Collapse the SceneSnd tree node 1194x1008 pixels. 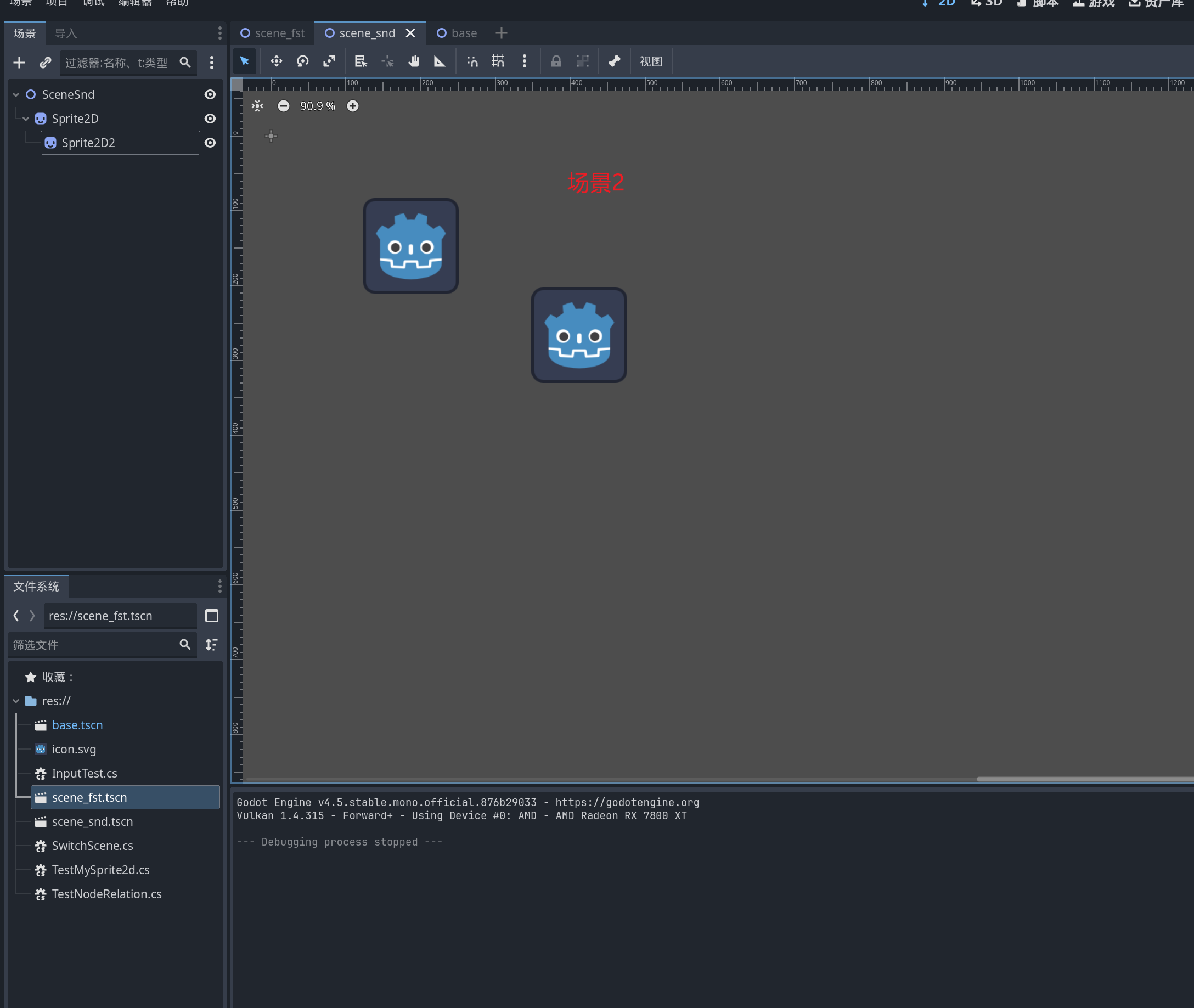[x=16, y=94]
